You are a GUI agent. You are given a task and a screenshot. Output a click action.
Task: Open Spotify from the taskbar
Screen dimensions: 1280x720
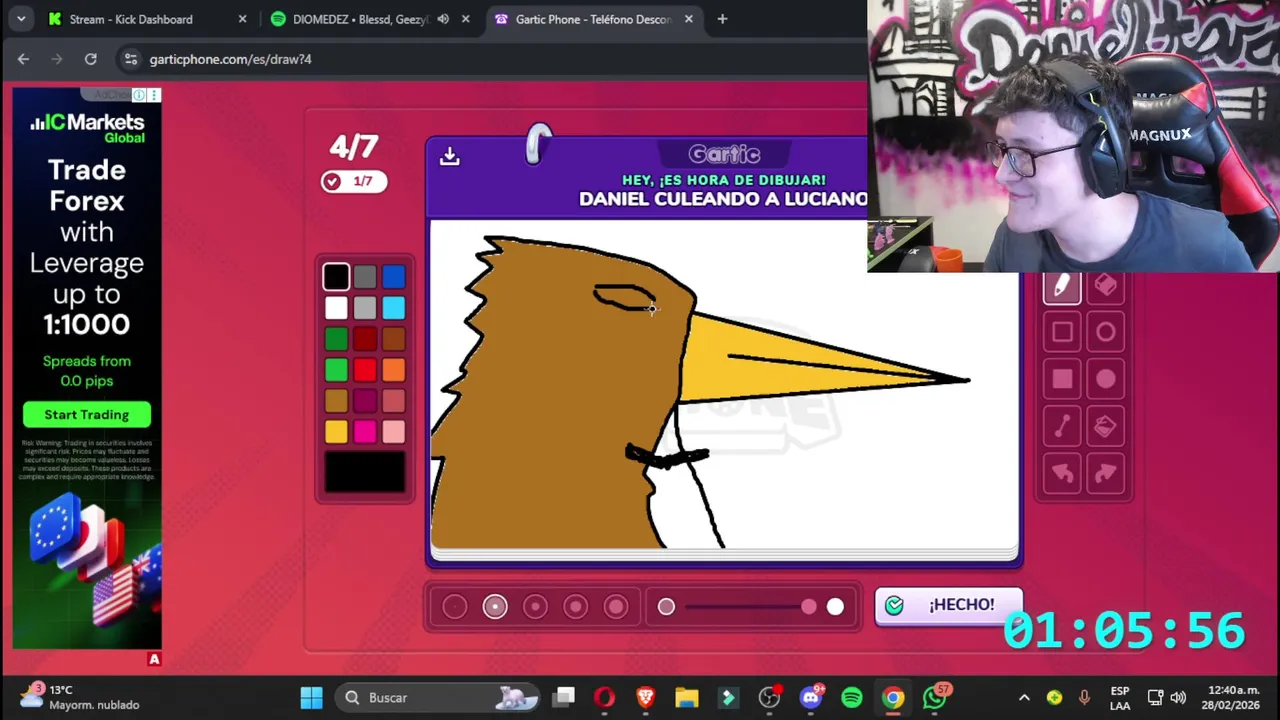(852, 697)
